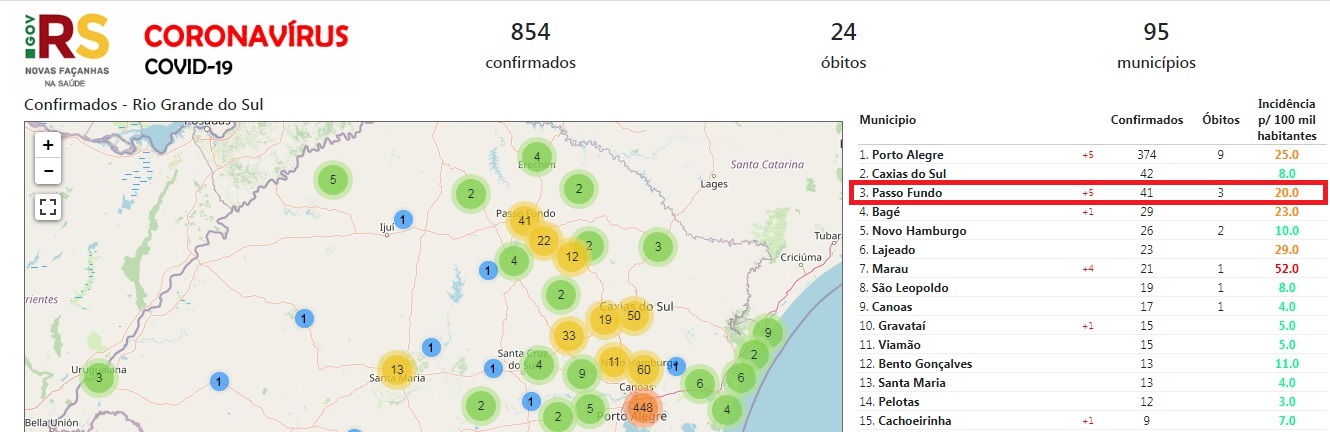Click Bagé's 23.0 incidence value
Viewport: 1330px width, 432px height.
tap(1286, 212)
